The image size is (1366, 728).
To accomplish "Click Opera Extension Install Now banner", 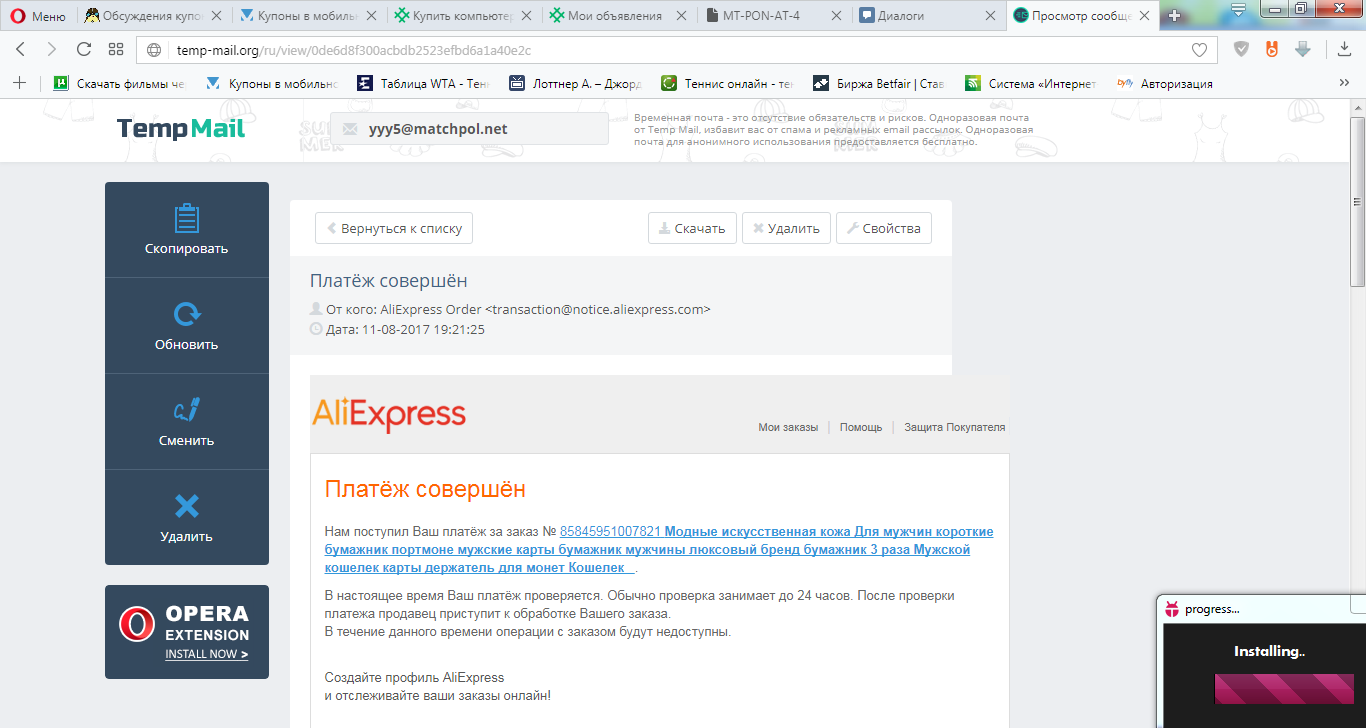I will tap(187, 632).
